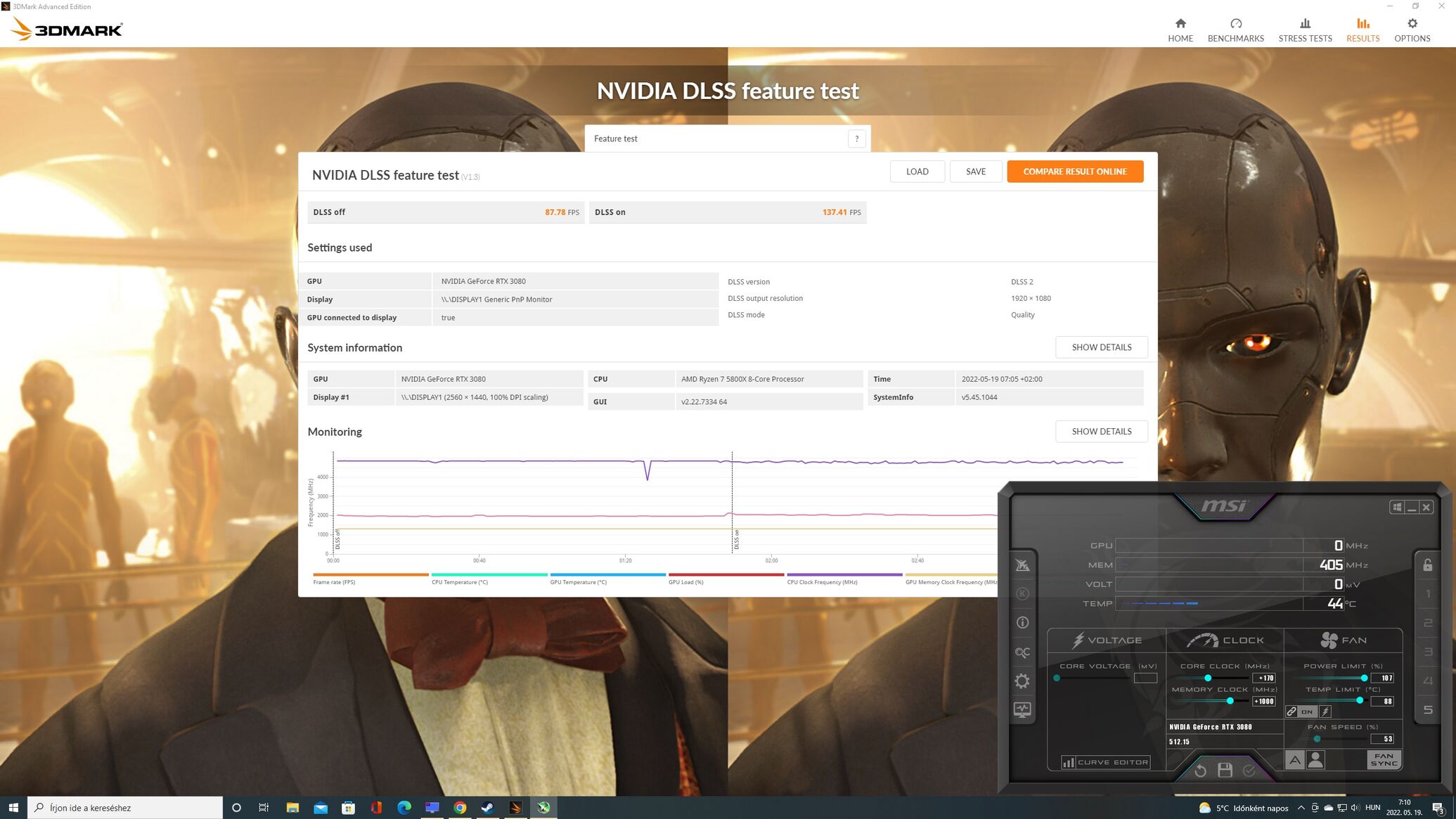Open Microsoft Store from the taskbar

348,808
